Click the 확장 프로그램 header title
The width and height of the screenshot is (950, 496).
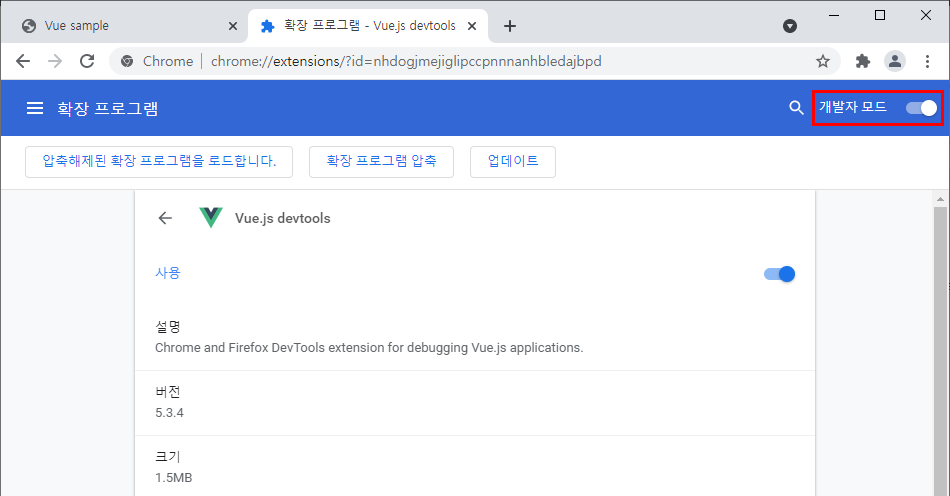[108, 108]
